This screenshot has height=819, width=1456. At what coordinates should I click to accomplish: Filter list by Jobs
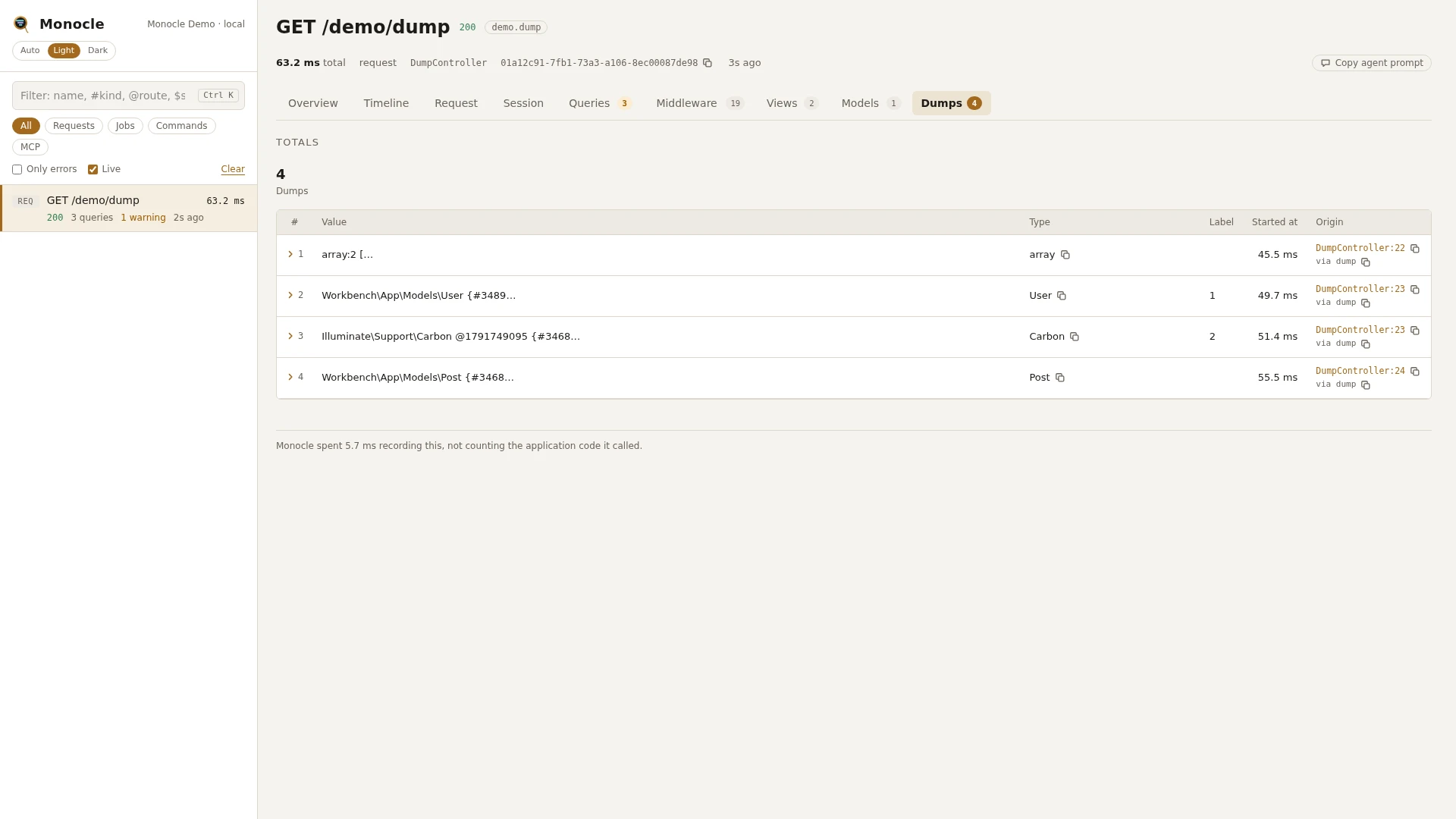125,126
